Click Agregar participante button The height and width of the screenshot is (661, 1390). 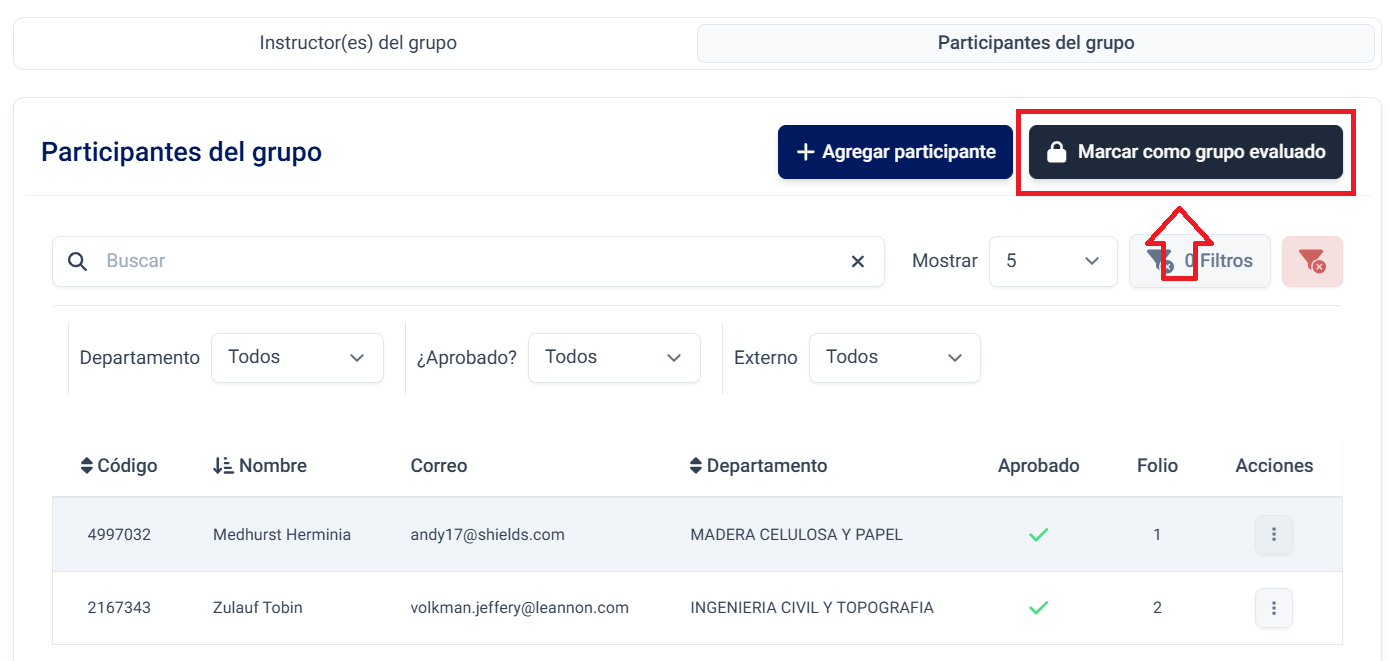point(895,152)
